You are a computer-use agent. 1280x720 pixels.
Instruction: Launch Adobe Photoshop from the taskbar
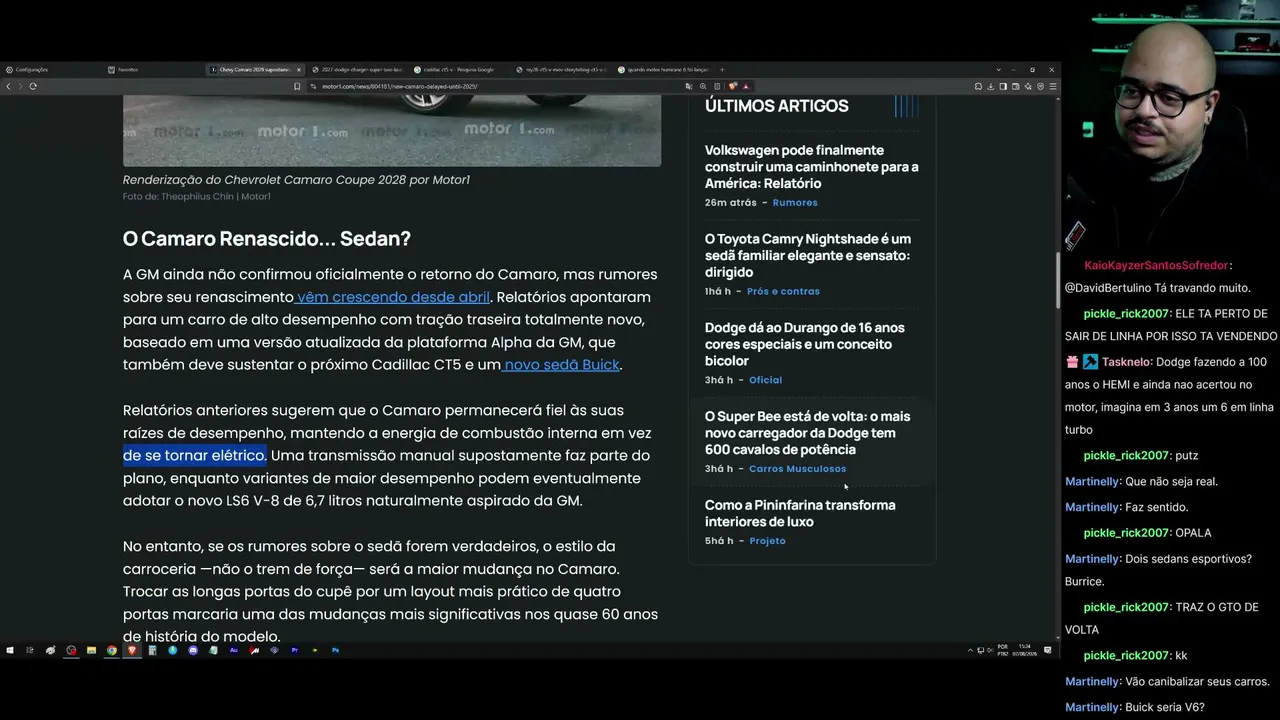coord(335,650)
